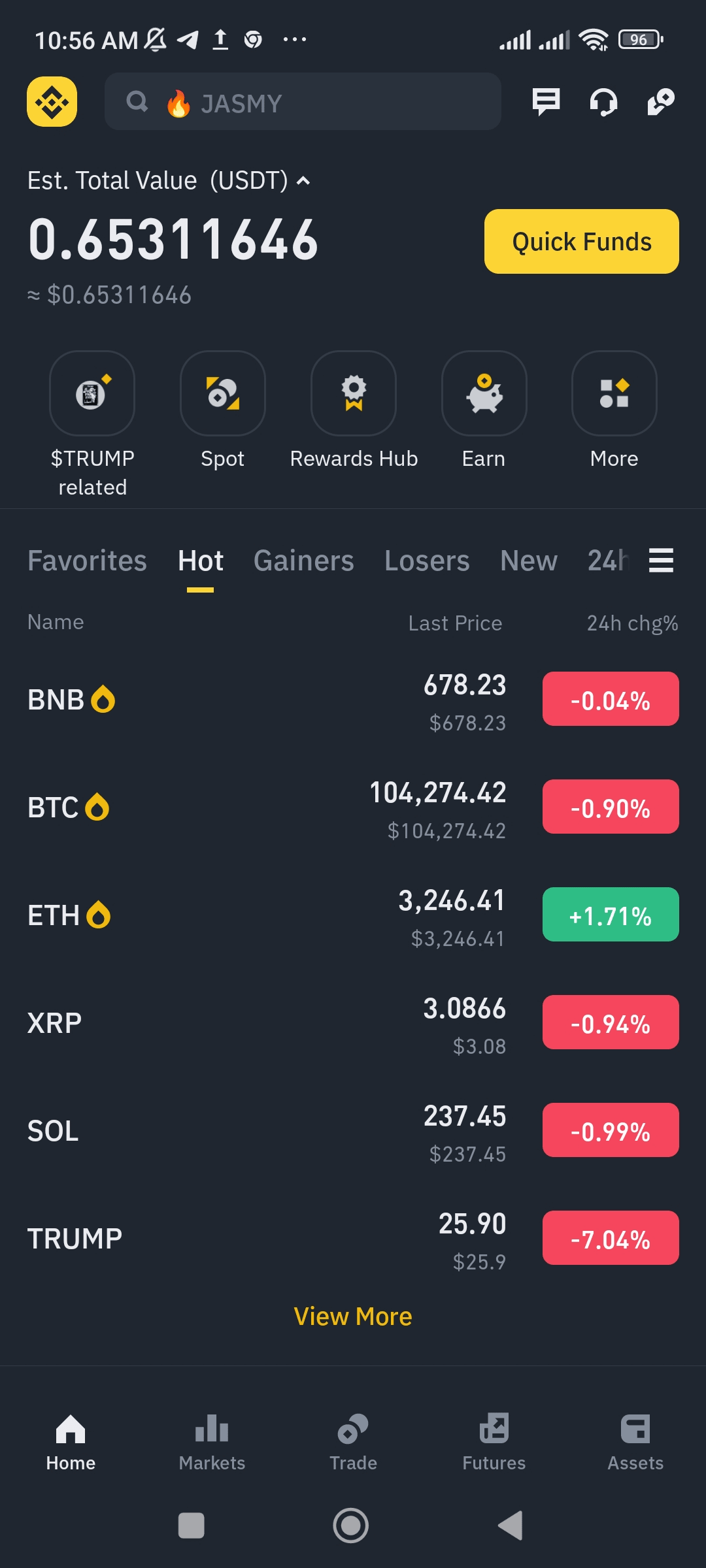Tap the $TRUMP related shortcut icon

(x=92, y=393)
